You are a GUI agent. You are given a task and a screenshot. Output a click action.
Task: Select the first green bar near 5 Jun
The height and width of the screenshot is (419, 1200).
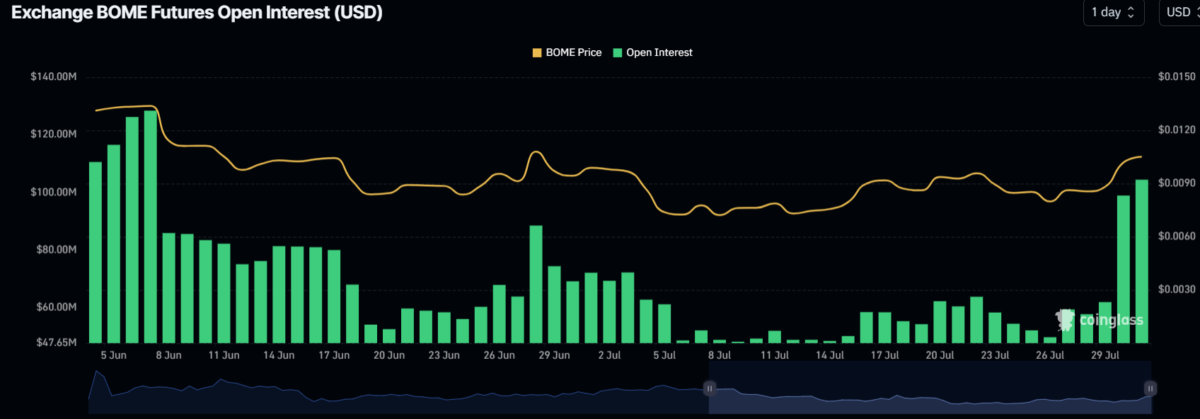[95, 252]
